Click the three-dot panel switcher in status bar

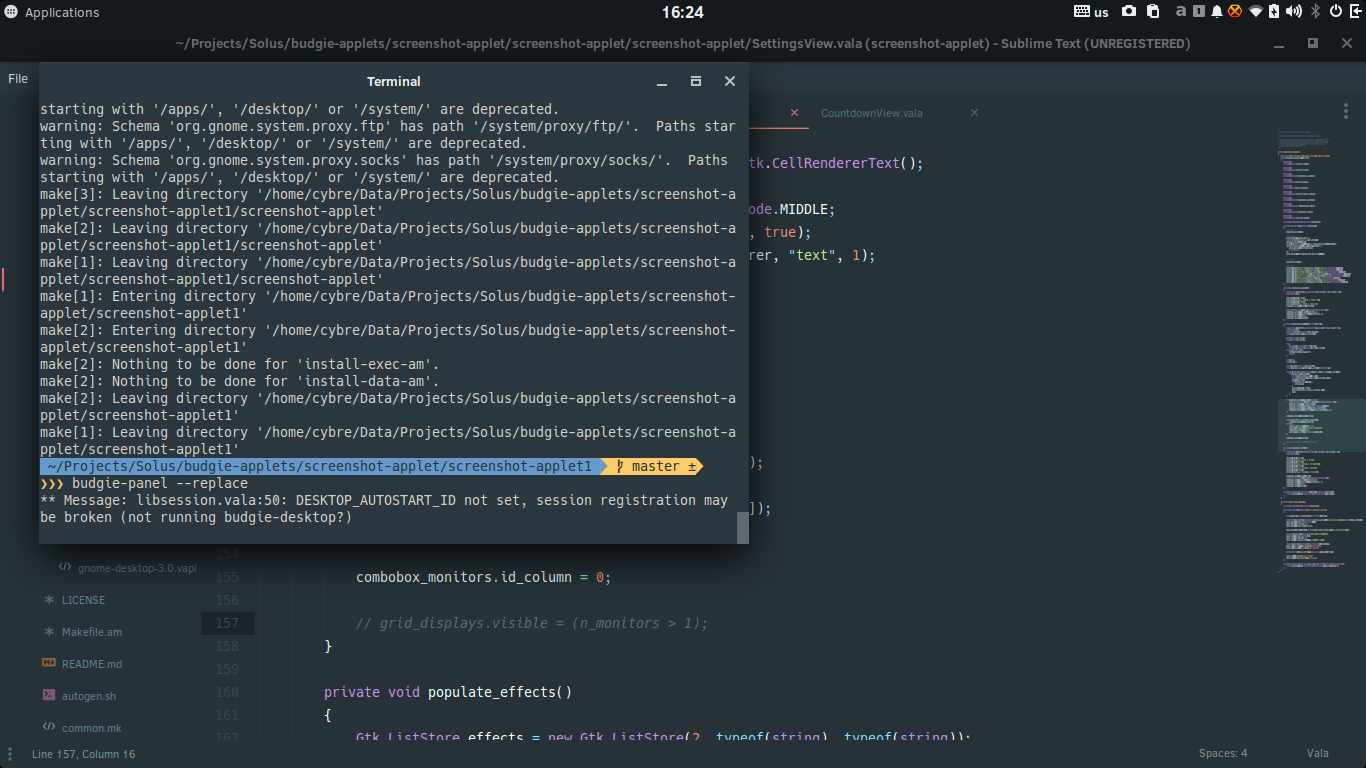coord(11,753)
